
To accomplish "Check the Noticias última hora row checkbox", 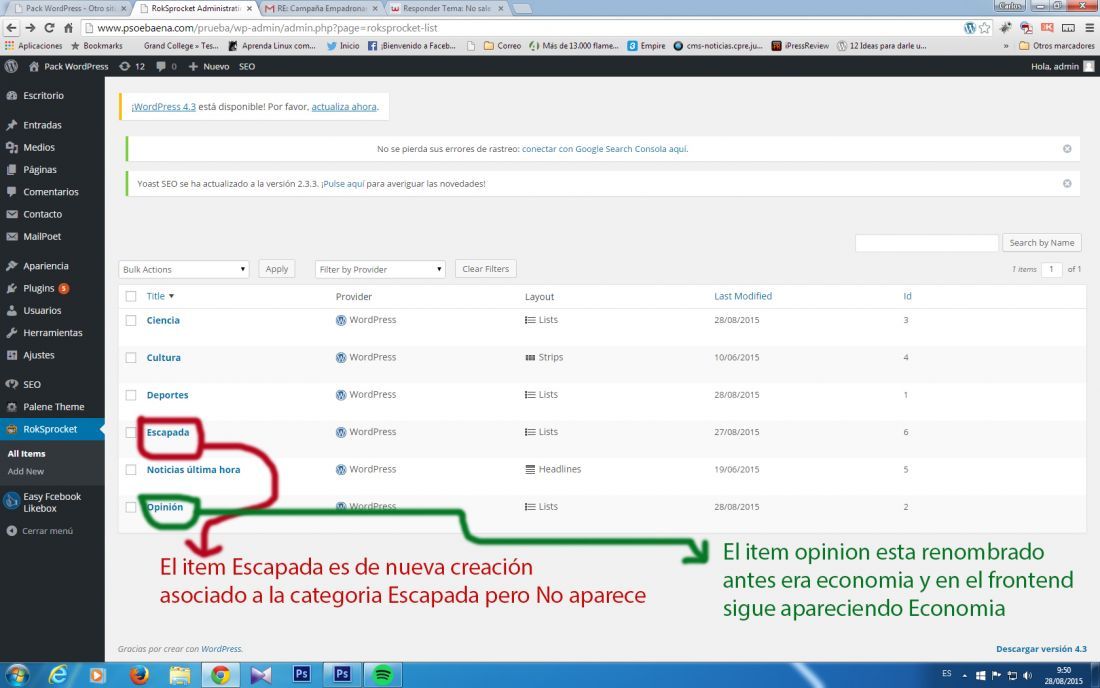I will [131, 470].
